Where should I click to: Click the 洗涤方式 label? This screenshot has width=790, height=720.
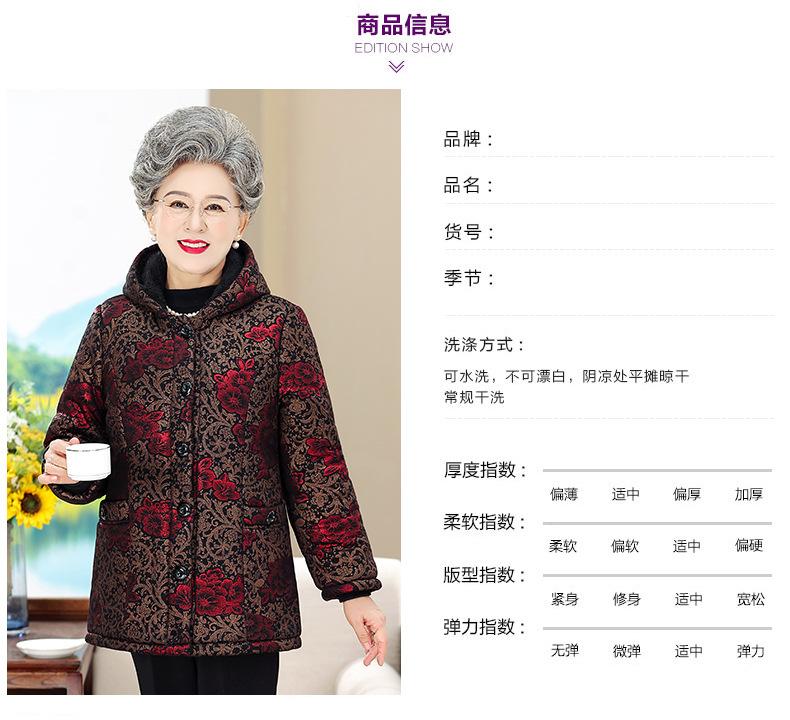click(484, 345)
